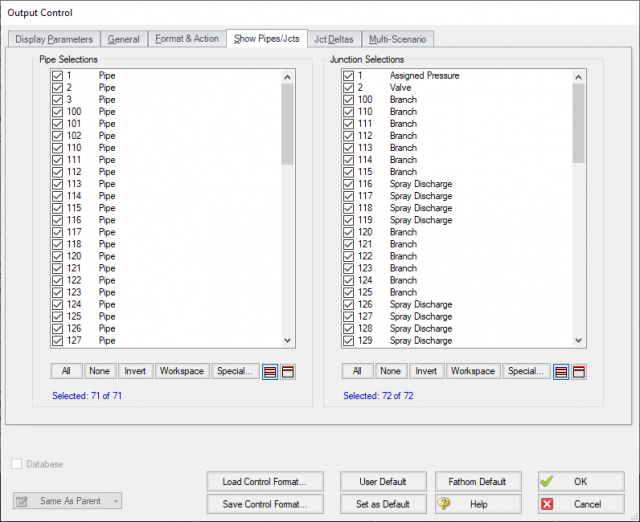Click None under Junction Selections

(391, 371)
